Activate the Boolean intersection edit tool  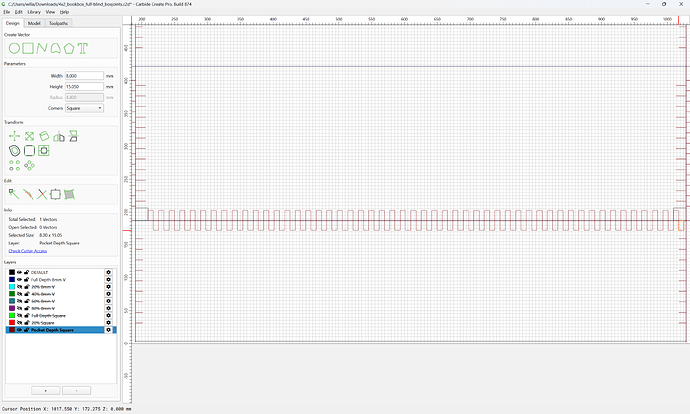click(41, 194)
